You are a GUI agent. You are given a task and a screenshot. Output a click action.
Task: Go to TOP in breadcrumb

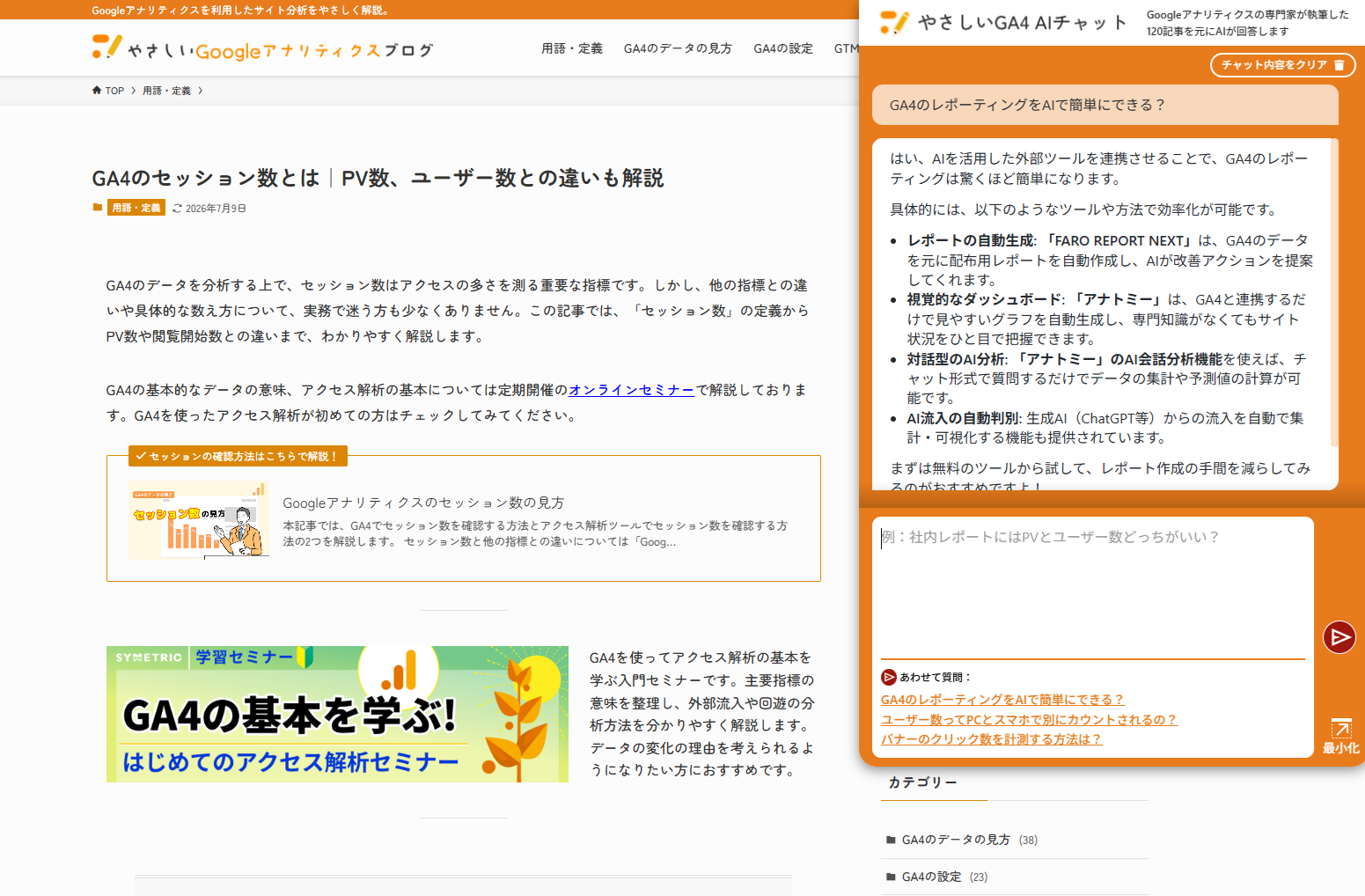[114, 91]
